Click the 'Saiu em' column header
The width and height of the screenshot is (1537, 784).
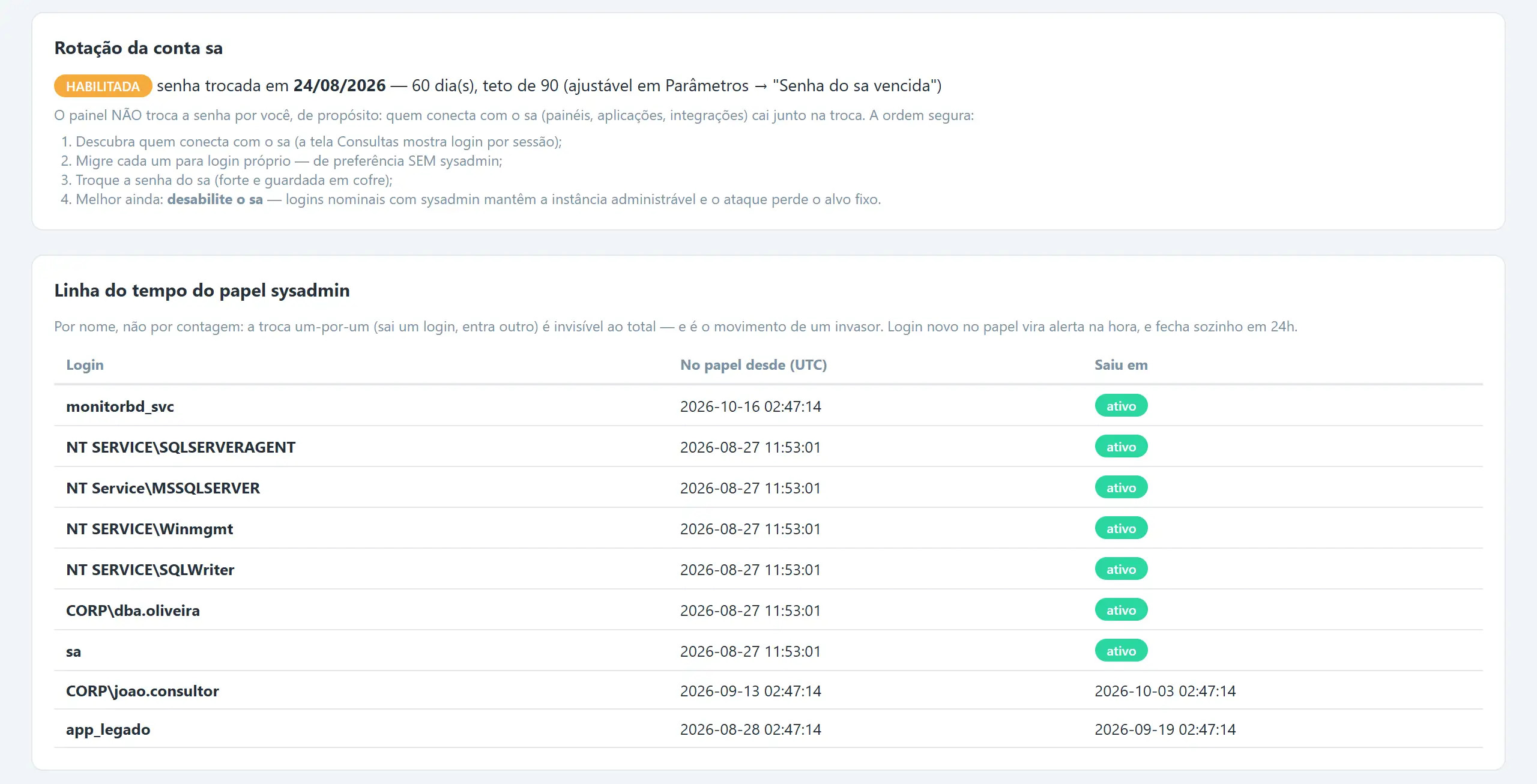click(1121, 365)
